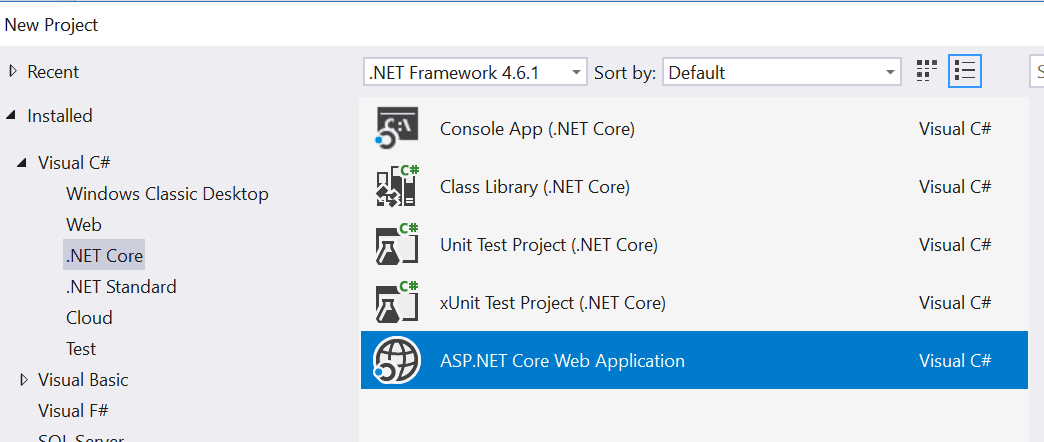Click the Unit Test Project template icon

tap(396, 244)
